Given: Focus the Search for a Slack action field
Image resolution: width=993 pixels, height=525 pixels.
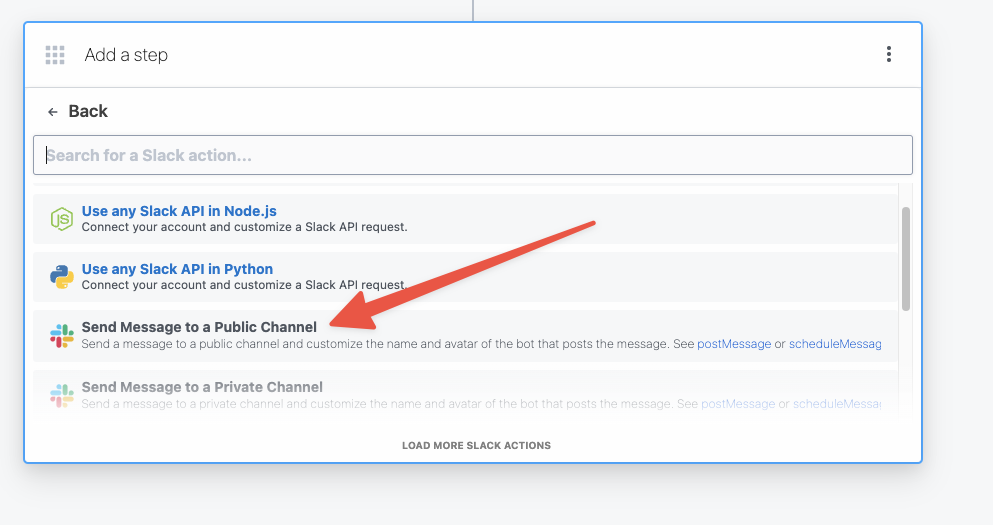Looking at the screenshot, I should pos(472,155).
